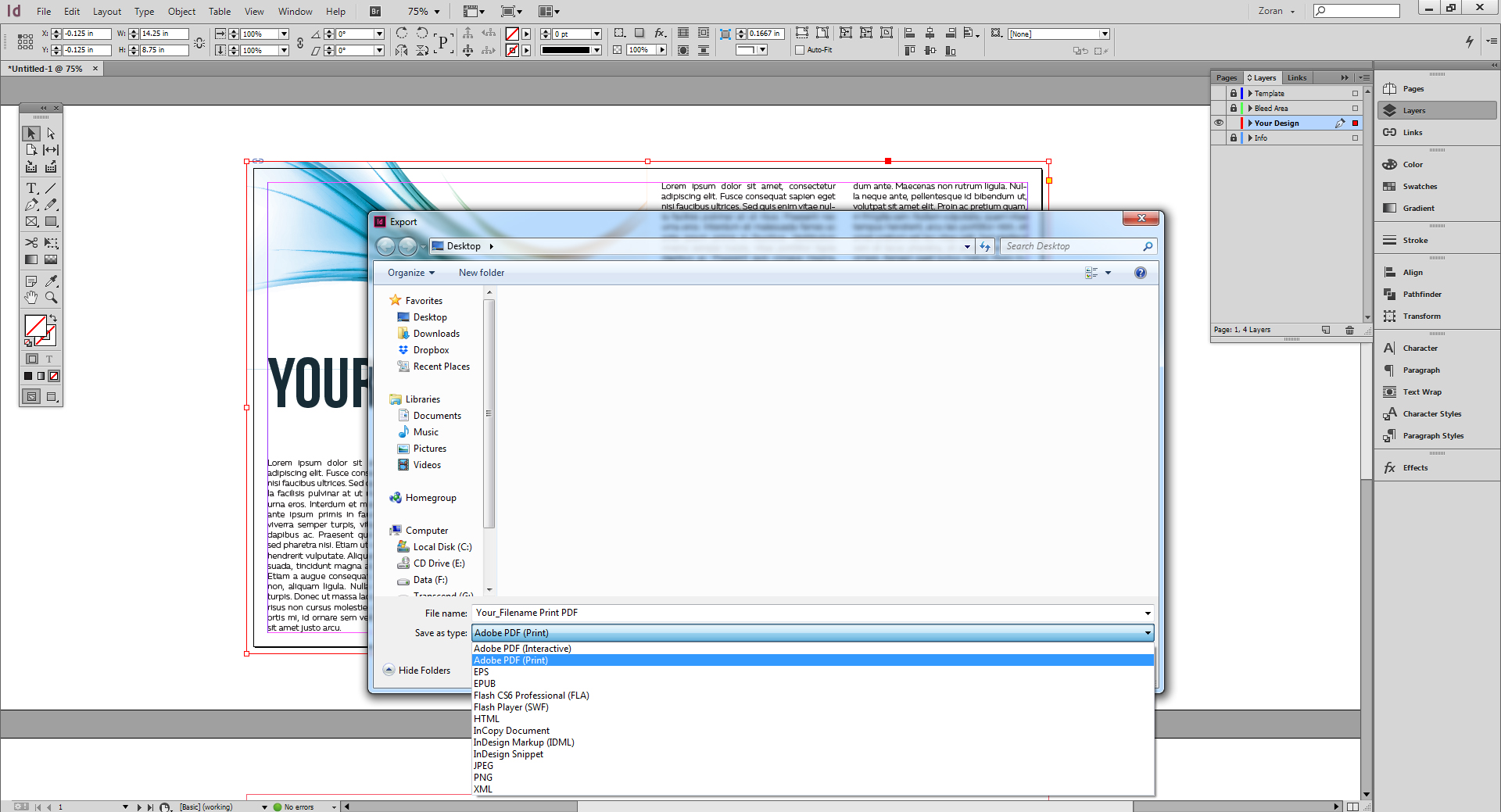
Task: Select the Type tool
Action: coord(31,188)
